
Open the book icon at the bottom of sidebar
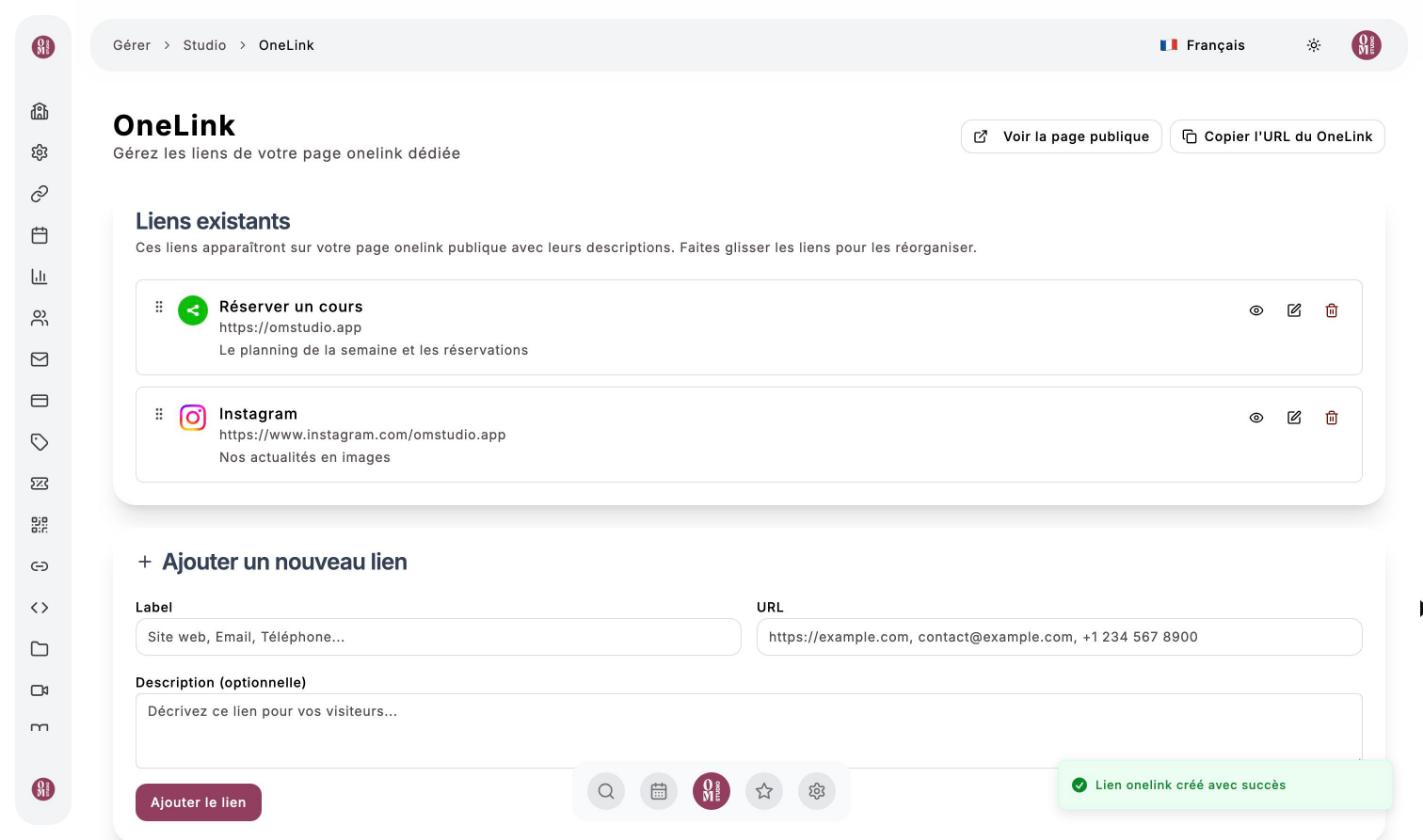pyautogui.click(x=40, y=728)
